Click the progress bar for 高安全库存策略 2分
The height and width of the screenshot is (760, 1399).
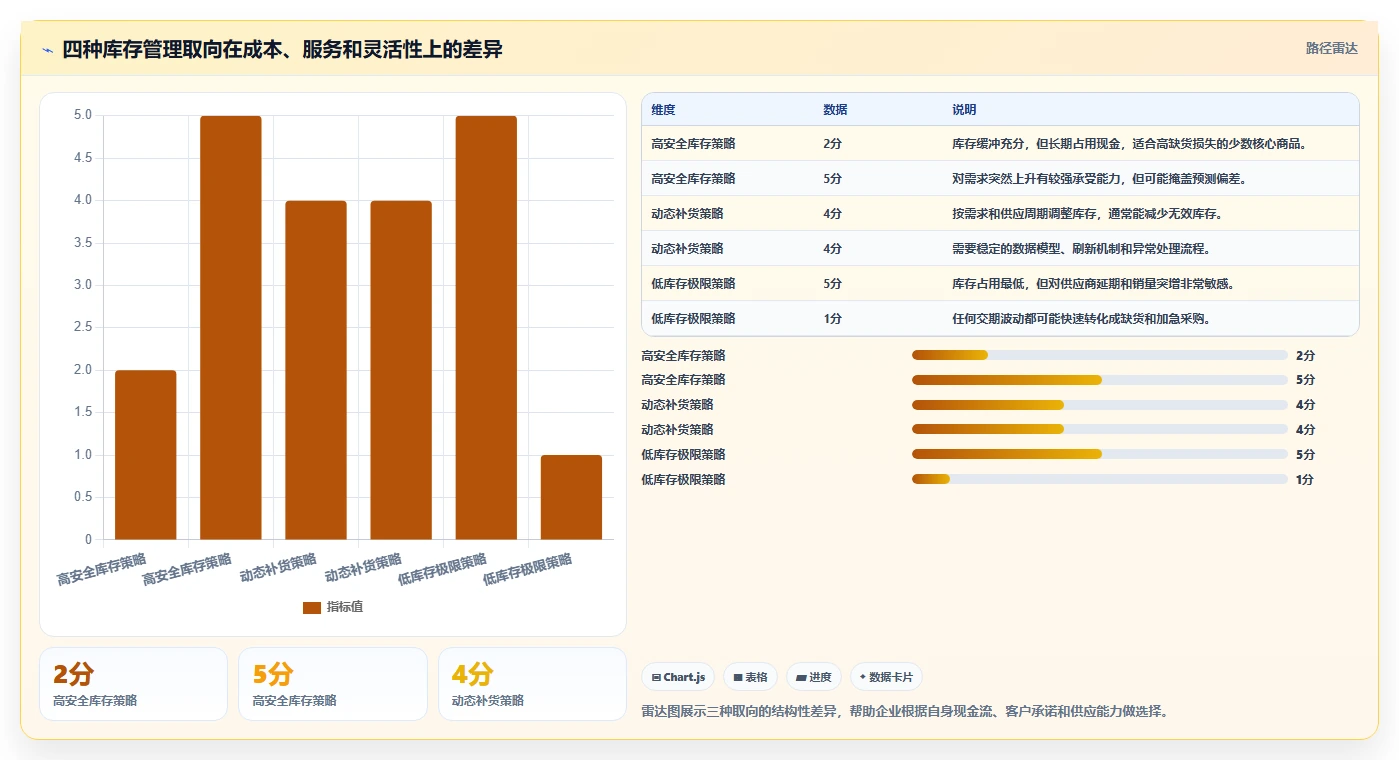click(1099, 355)
